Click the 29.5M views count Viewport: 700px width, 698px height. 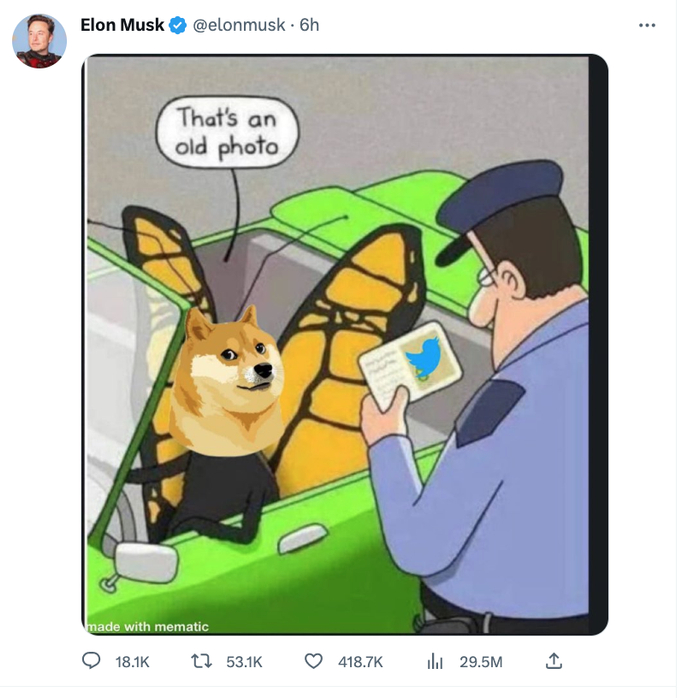(480, 662)
